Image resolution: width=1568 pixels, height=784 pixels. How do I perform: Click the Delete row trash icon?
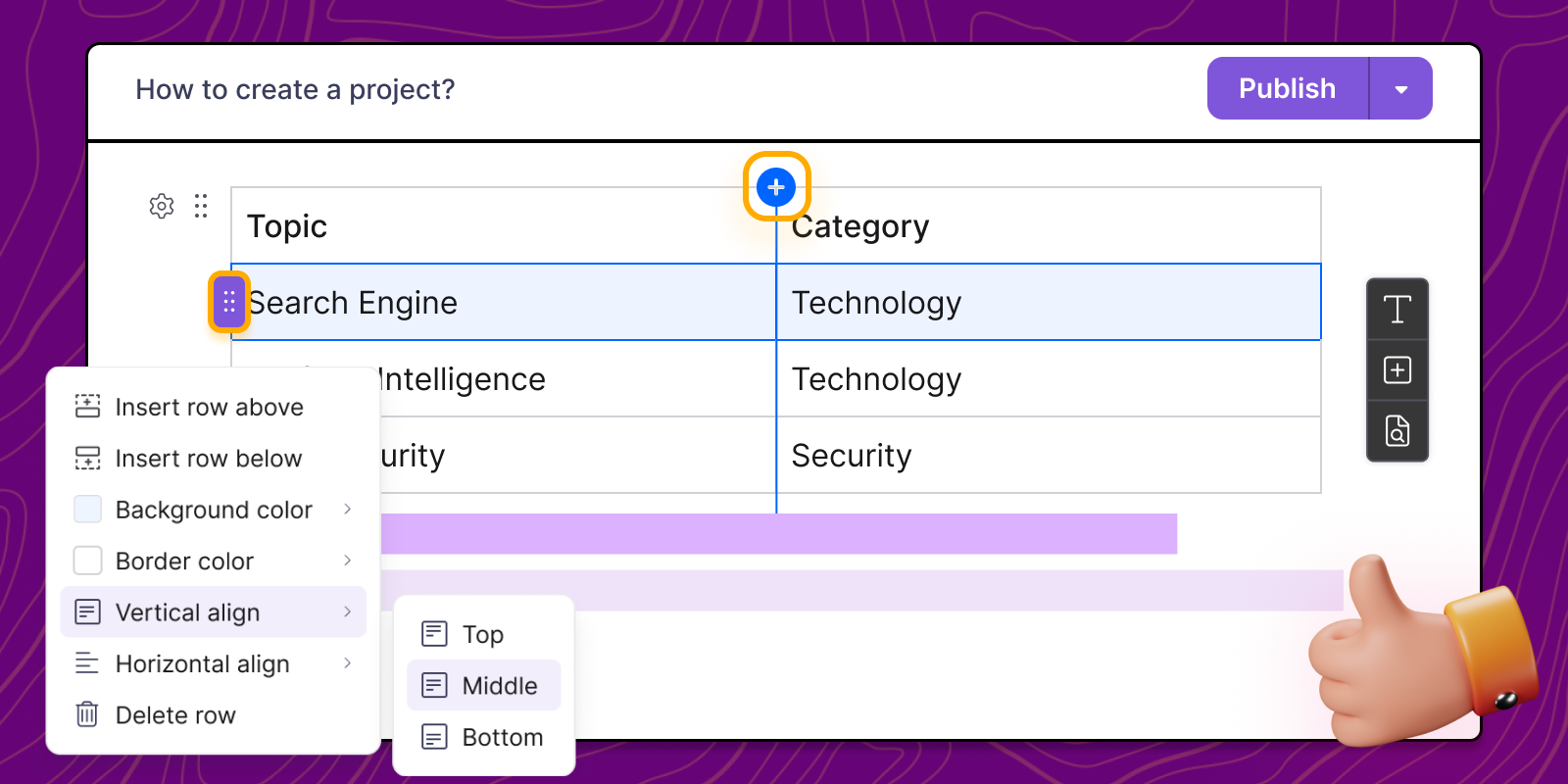point(87,714)
